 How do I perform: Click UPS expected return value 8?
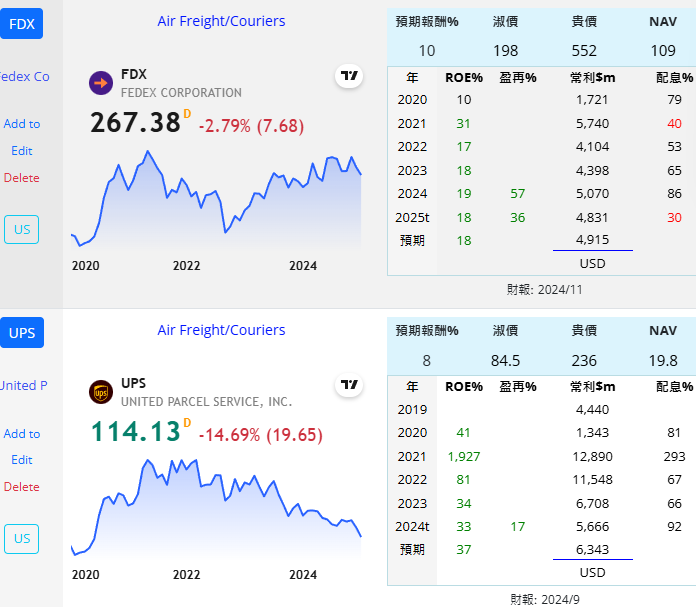point(427,361)
